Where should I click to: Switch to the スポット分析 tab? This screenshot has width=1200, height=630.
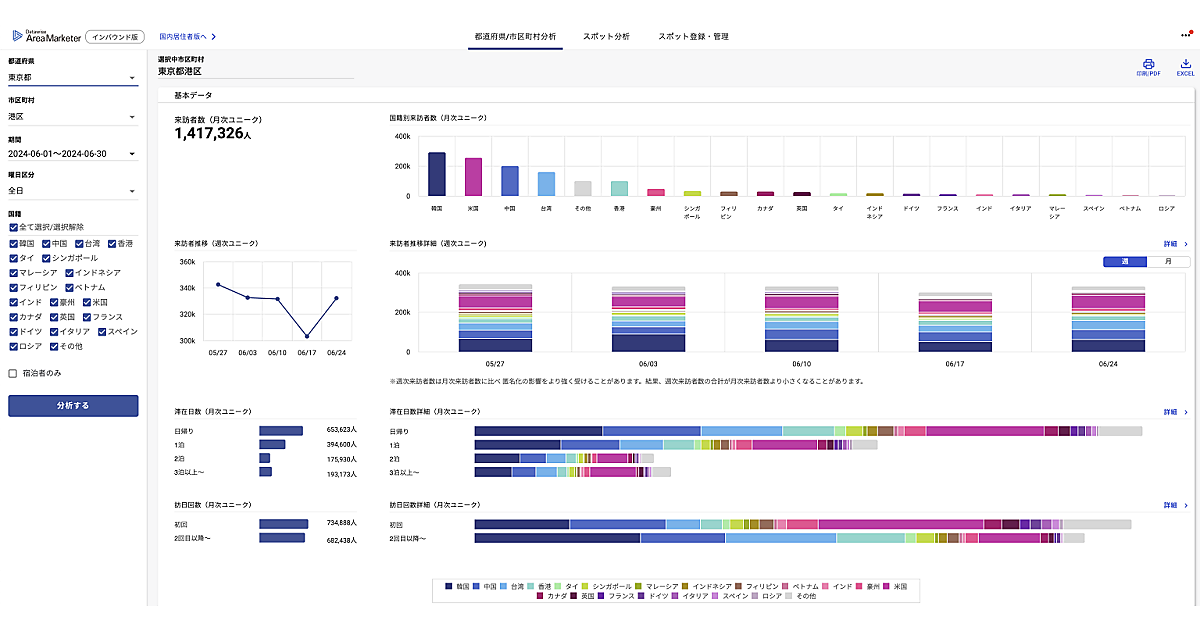click(606, 36)
